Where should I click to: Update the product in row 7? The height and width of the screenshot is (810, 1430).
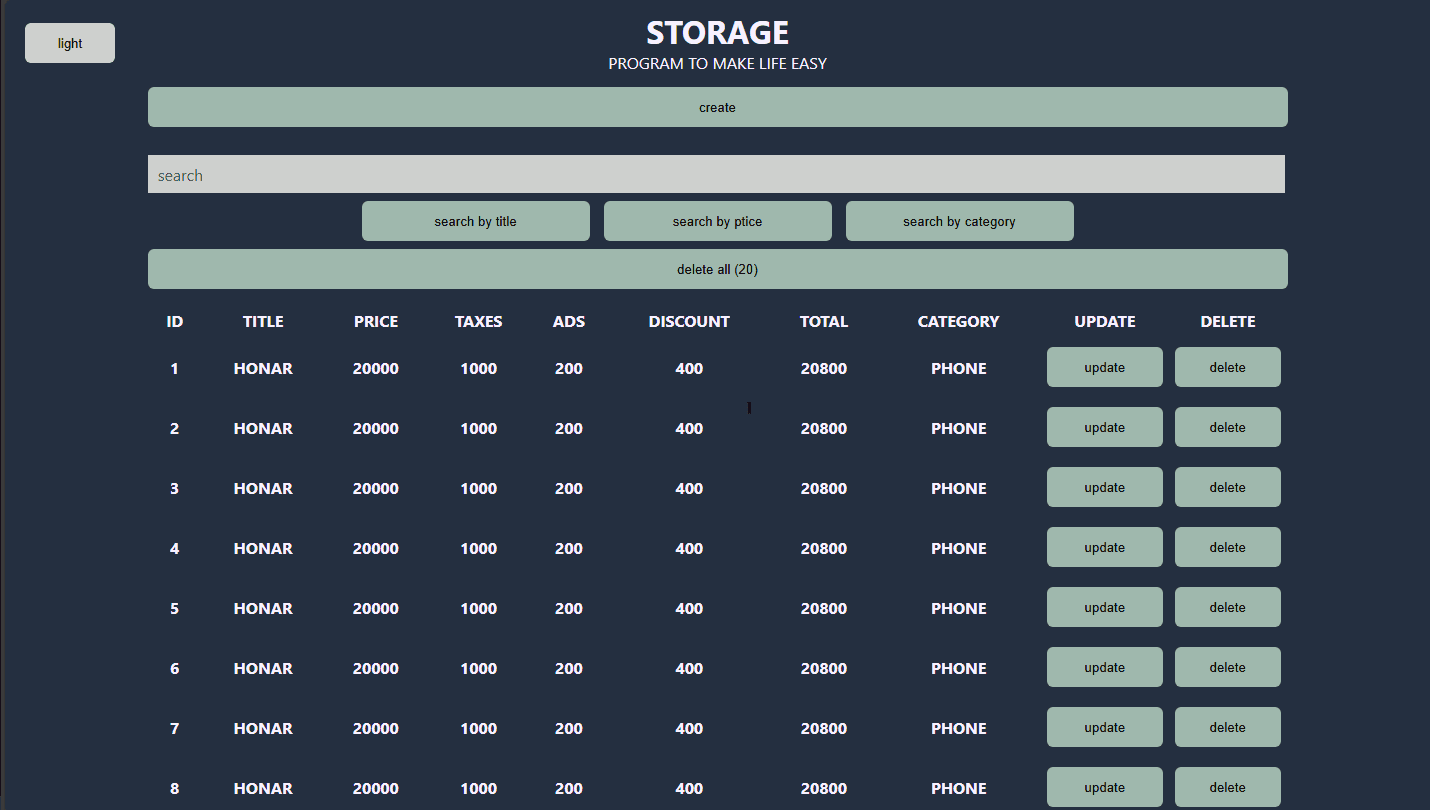coord(1104,727)
